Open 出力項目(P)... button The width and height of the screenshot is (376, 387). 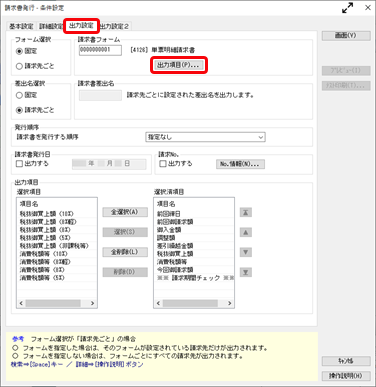179,65
